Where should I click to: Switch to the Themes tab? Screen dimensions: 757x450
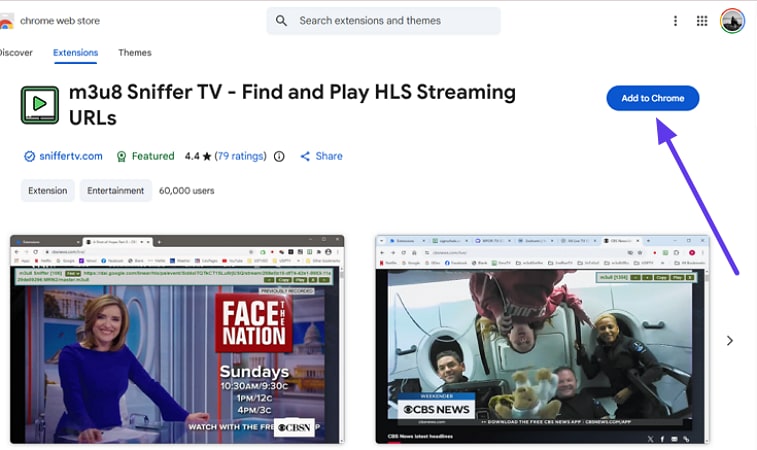135,53
